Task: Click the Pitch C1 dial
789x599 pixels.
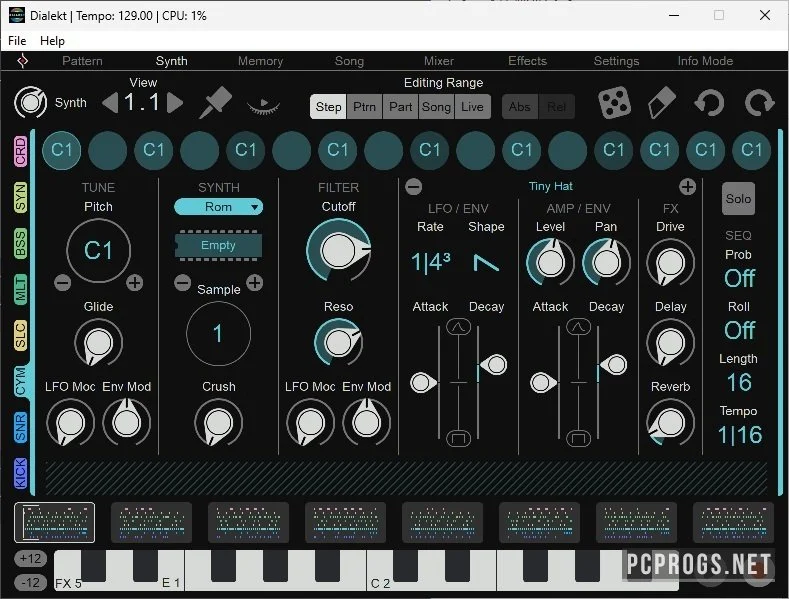Action: pyautogui.click(x=98, y=251)
